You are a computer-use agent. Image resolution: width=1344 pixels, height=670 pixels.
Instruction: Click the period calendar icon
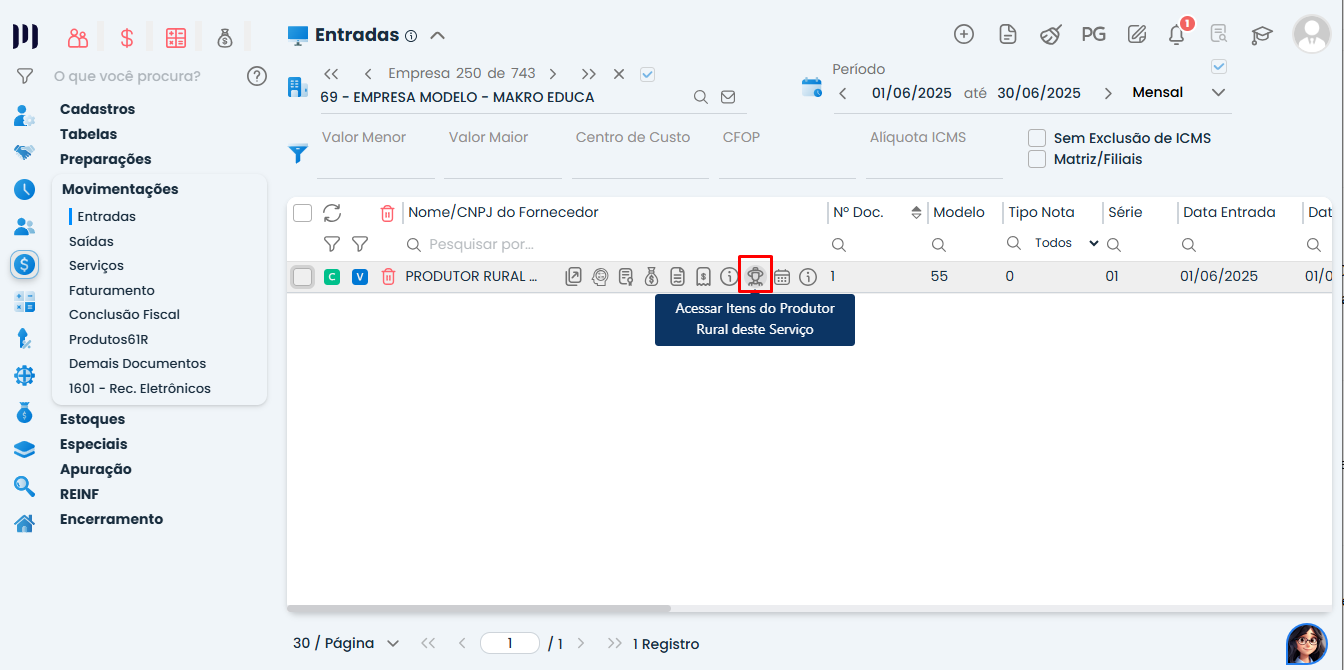[812, 87]
